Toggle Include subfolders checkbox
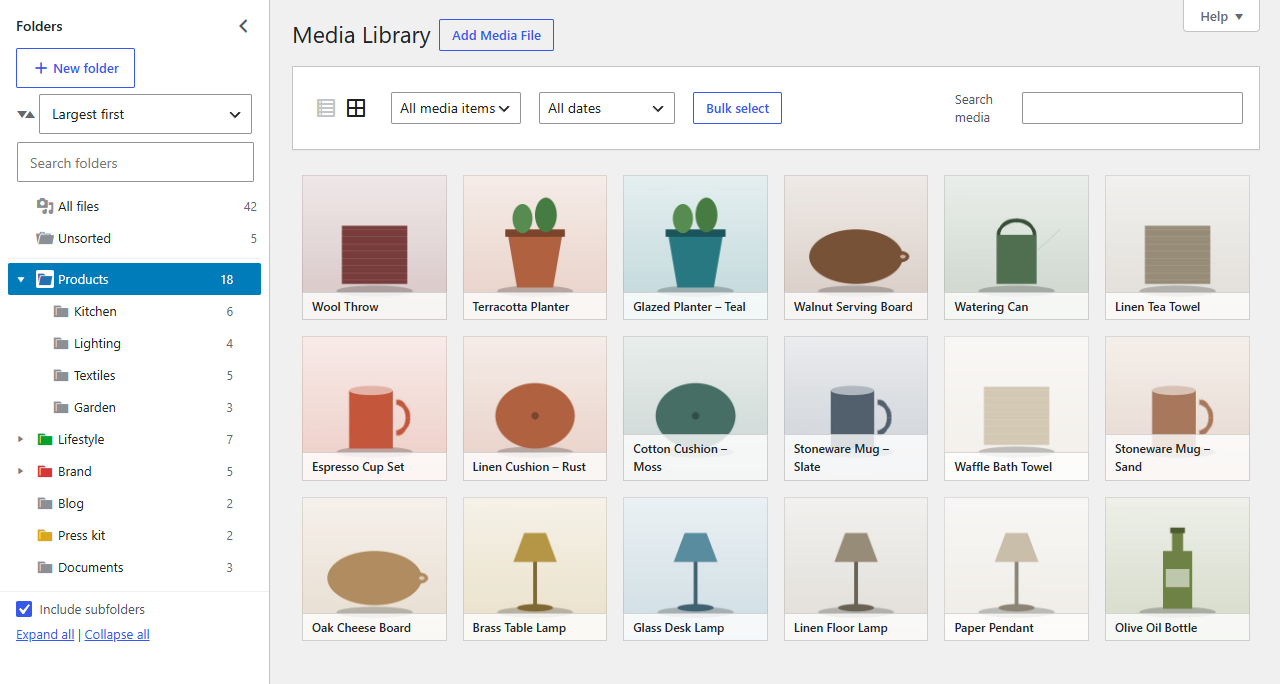This screenshot has height=684, width=1280. click(24, 609)
